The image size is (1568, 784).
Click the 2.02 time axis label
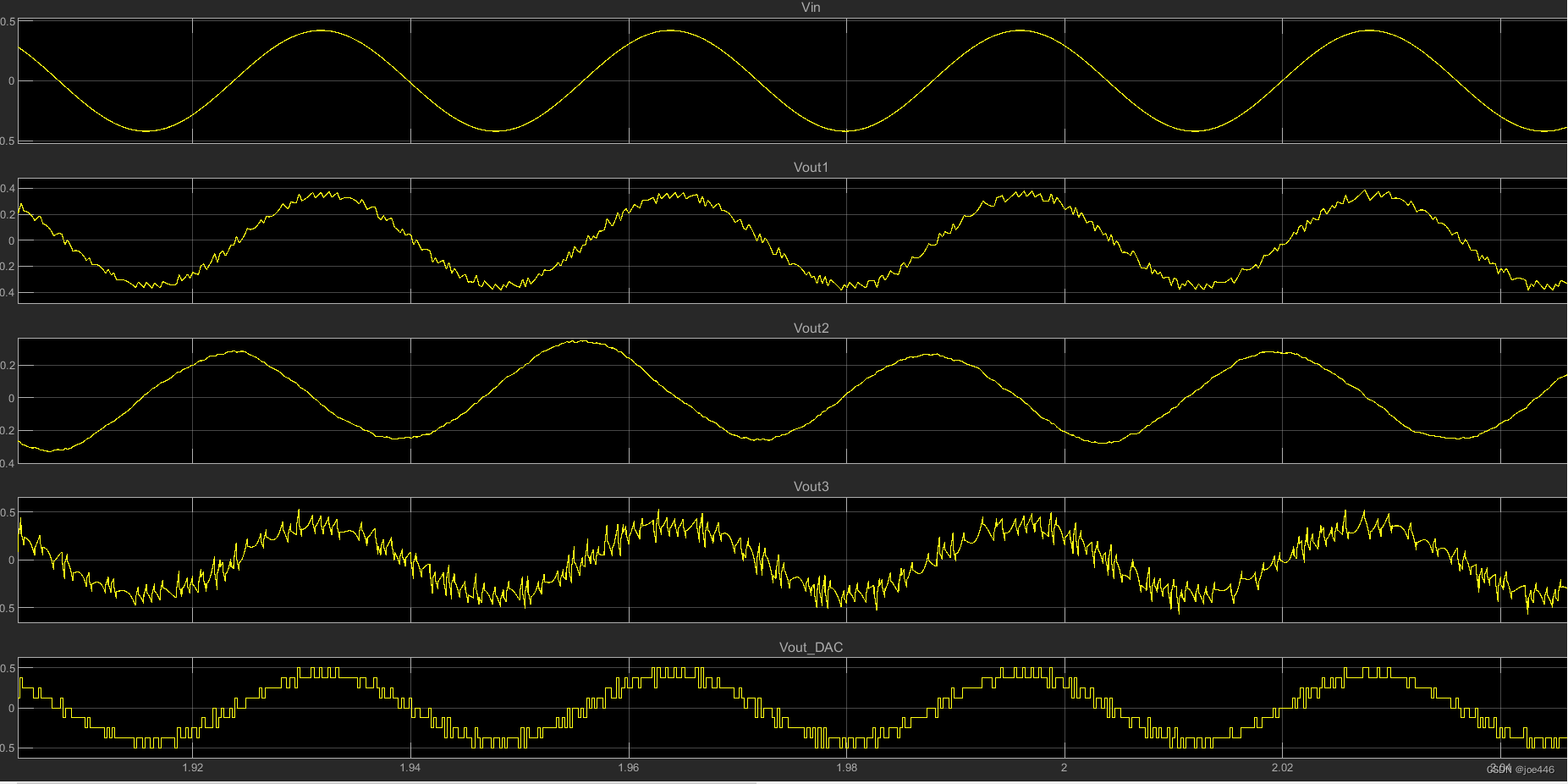tap(1283, 769)
